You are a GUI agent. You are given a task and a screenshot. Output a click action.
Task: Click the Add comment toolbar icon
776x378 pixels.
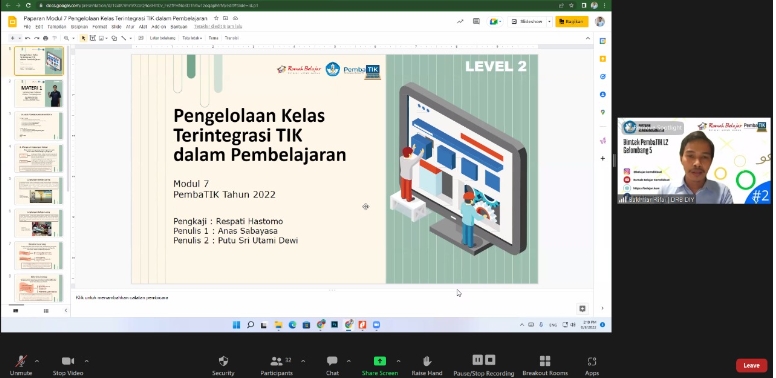[141, 38]
